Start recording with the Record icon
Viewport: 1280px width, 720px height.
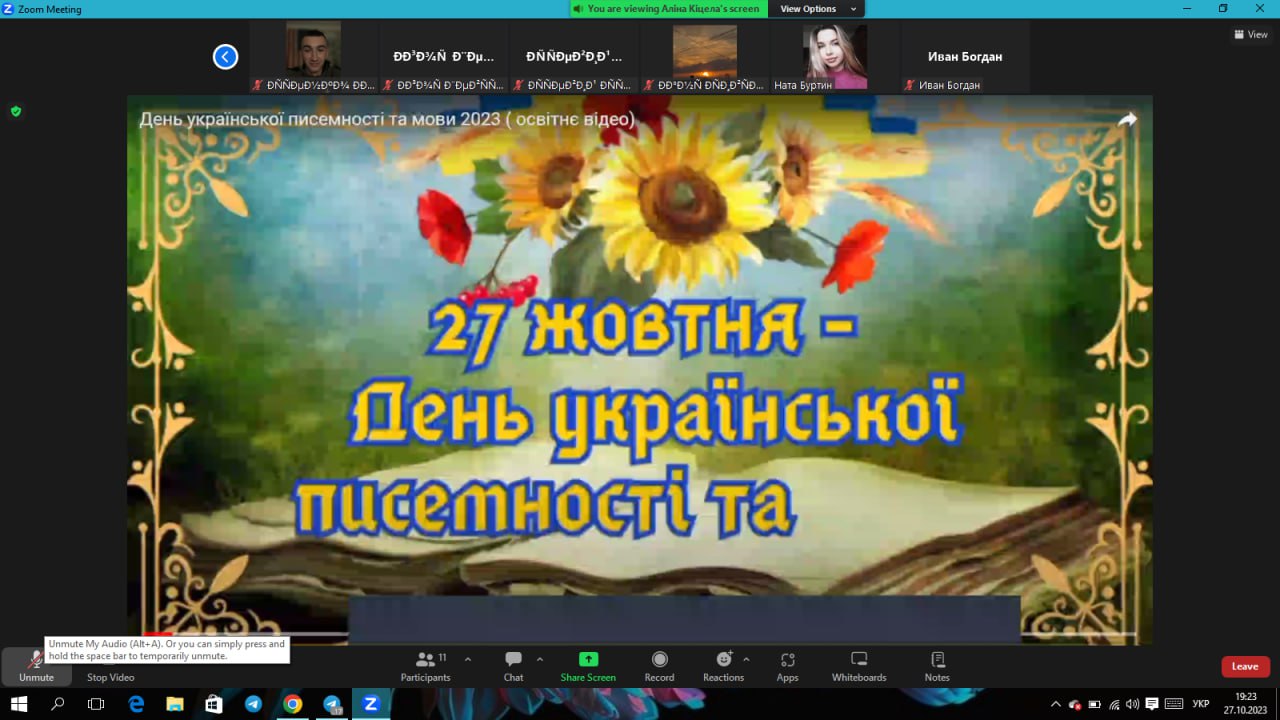[x=659, y=665]
